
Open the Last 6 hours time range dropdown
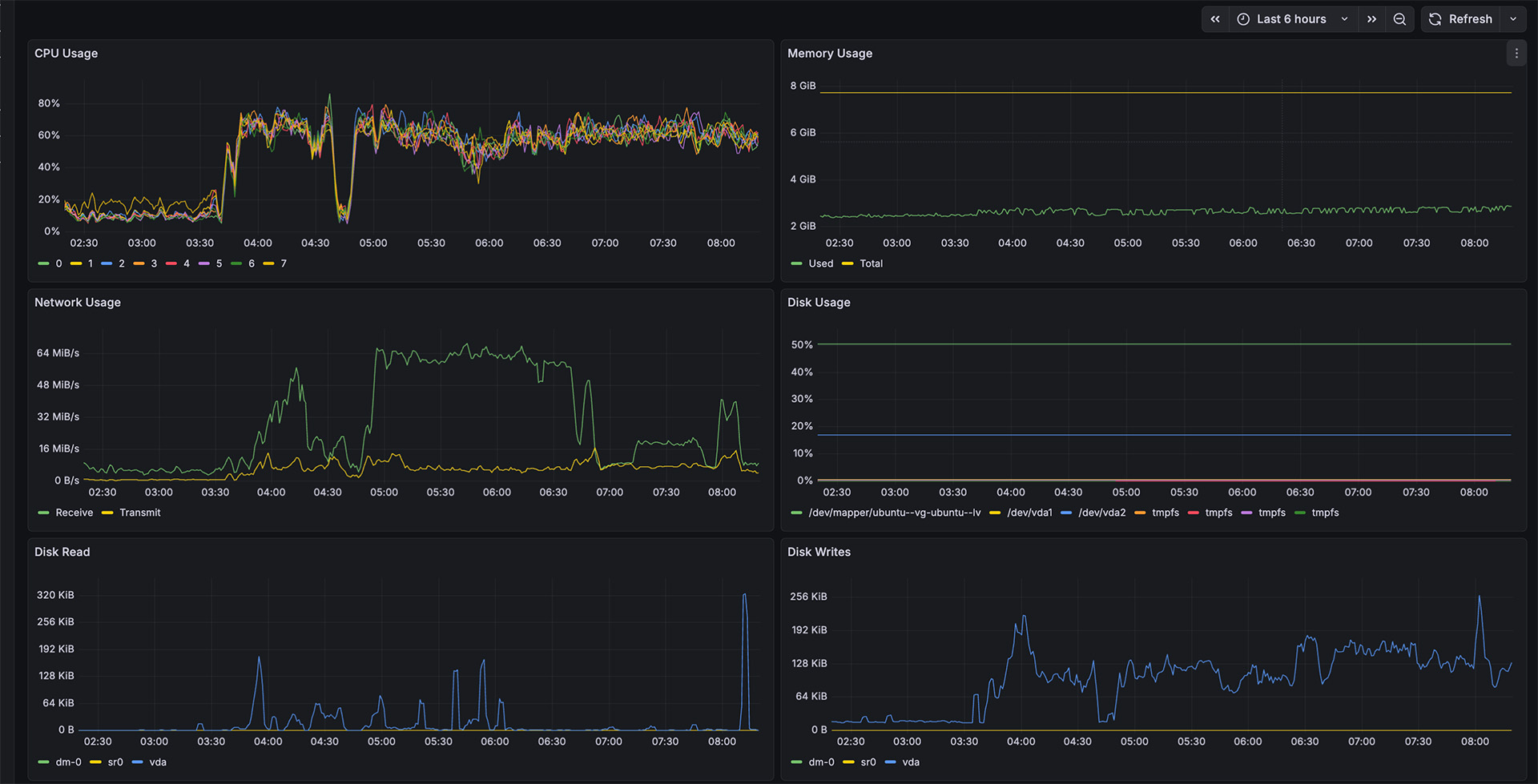1290,18
